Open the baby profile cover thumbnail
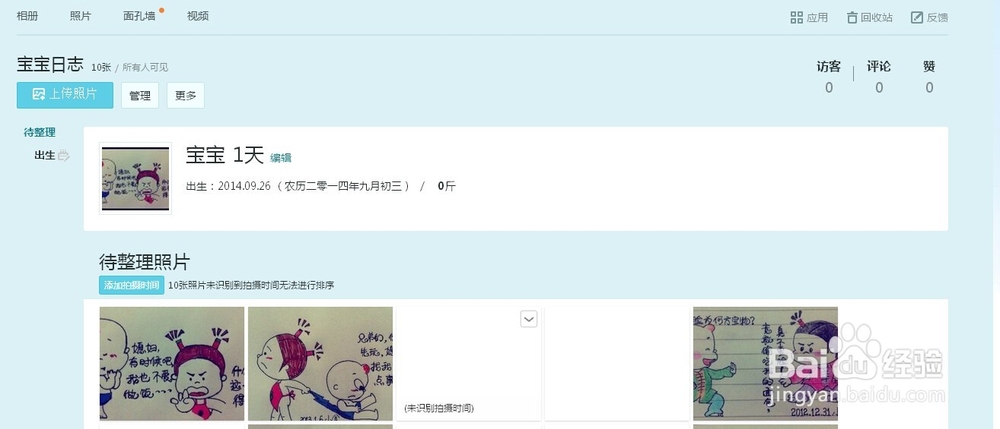 point(135,178)
